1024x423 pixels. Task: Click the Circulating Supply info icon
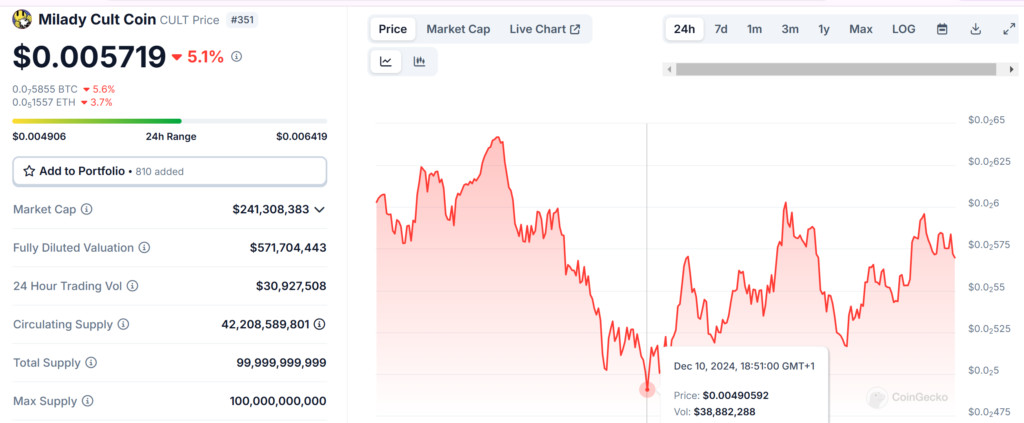[x=123, y=325]
